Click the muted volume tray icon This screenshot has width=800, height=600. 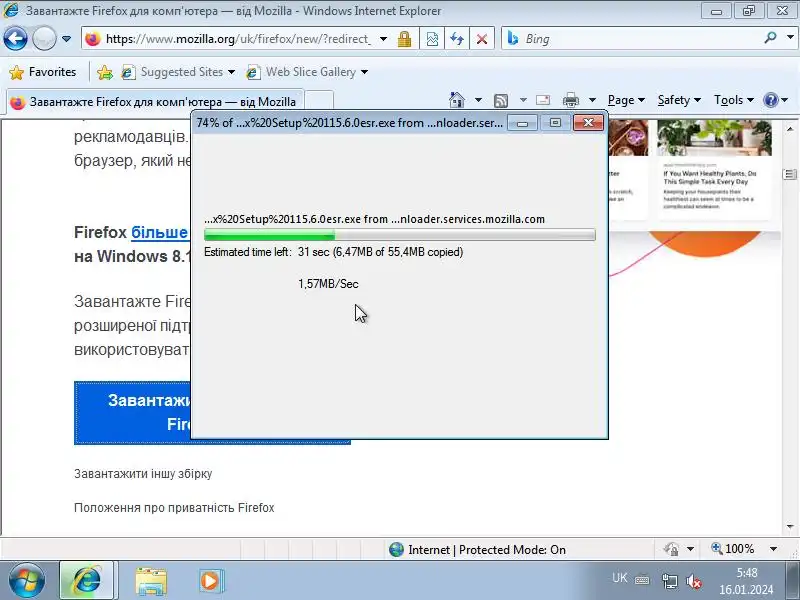click(x=694, y=581)
